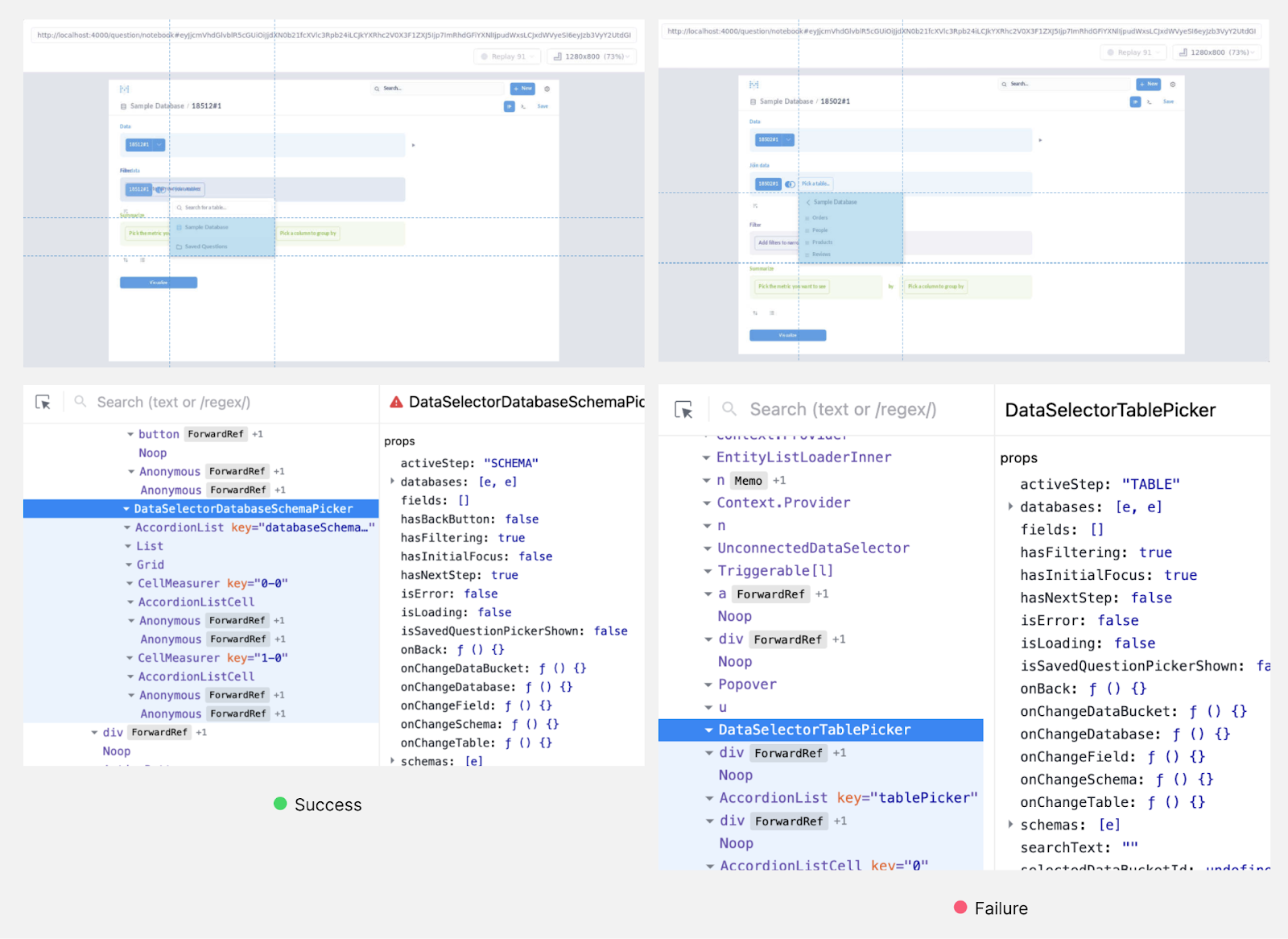Select the Popover node in the Failure tree
Image resolution: width=1288 pixels, height=939 pixels.
click(747, 685)
